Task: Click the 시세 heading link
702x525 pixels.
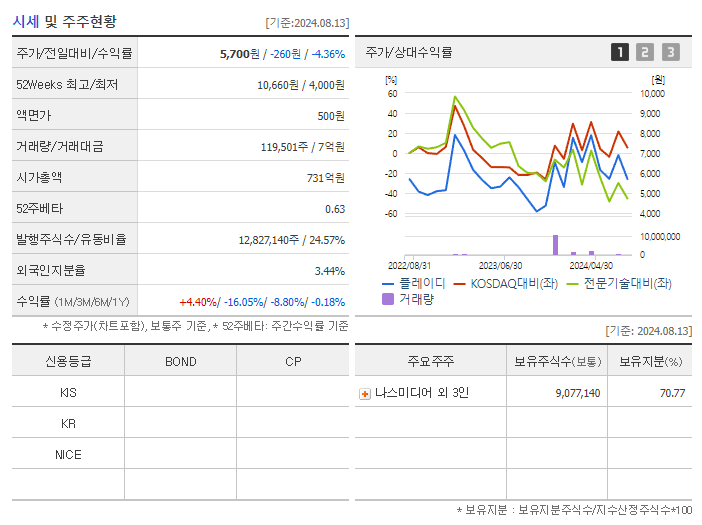Action: [26, 21]
